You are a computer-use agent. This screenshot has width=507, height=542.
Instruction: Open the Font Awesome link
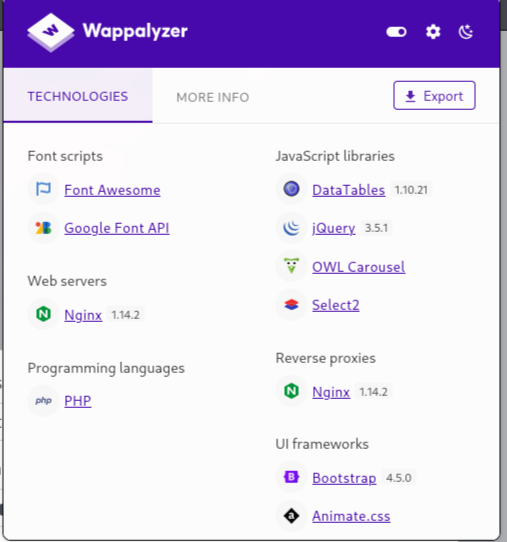tap(112, 190)
